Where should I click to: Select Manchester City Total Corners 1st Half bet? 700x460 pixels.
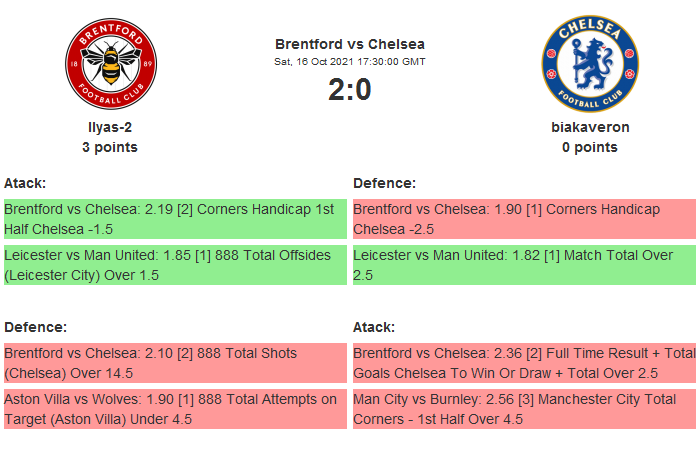[x=523, y=408]
